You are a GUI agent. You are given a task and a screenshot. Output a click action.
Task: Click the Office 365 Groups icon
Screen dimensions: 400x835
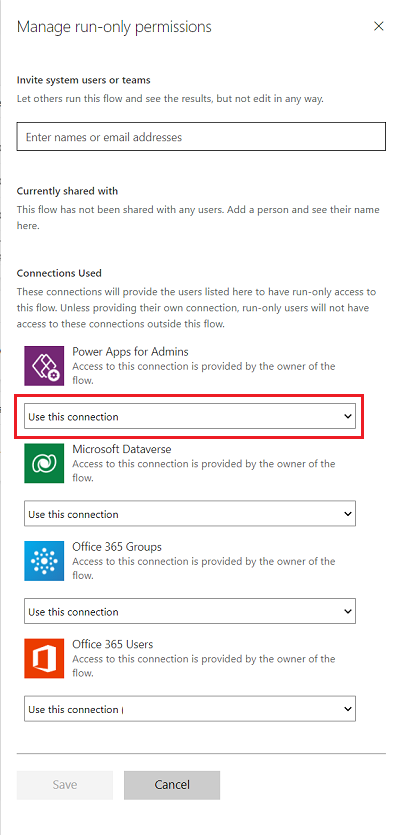click(45, 560)
